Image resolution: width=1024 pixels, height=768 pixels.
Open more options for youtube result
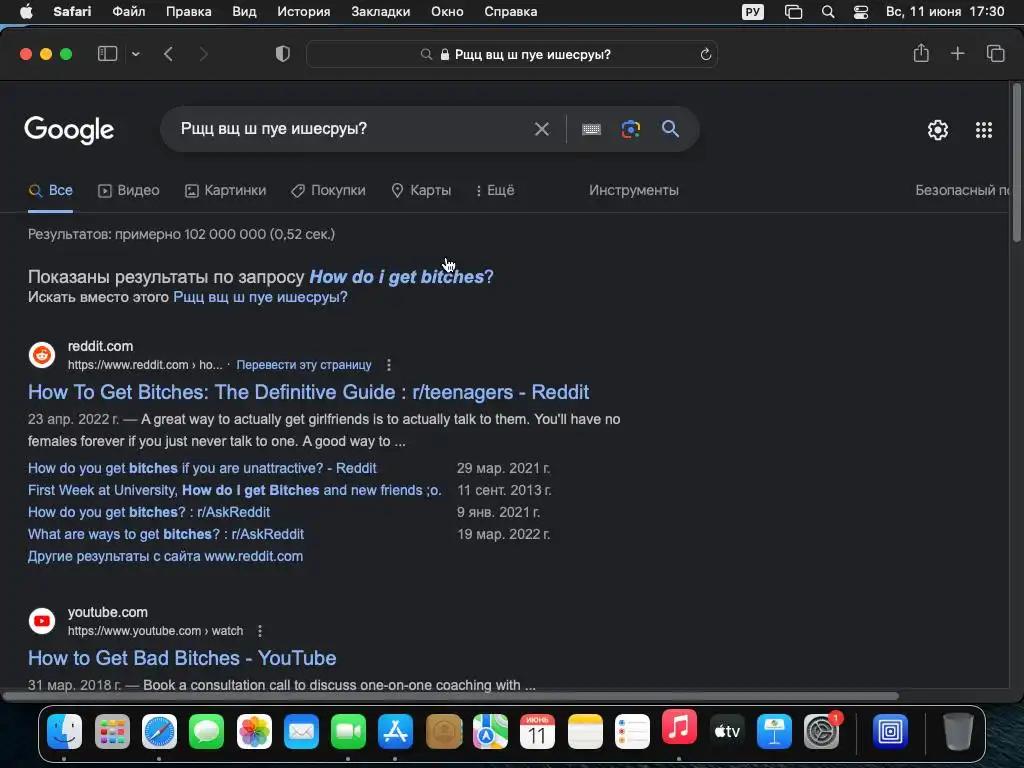coord(260,631)
